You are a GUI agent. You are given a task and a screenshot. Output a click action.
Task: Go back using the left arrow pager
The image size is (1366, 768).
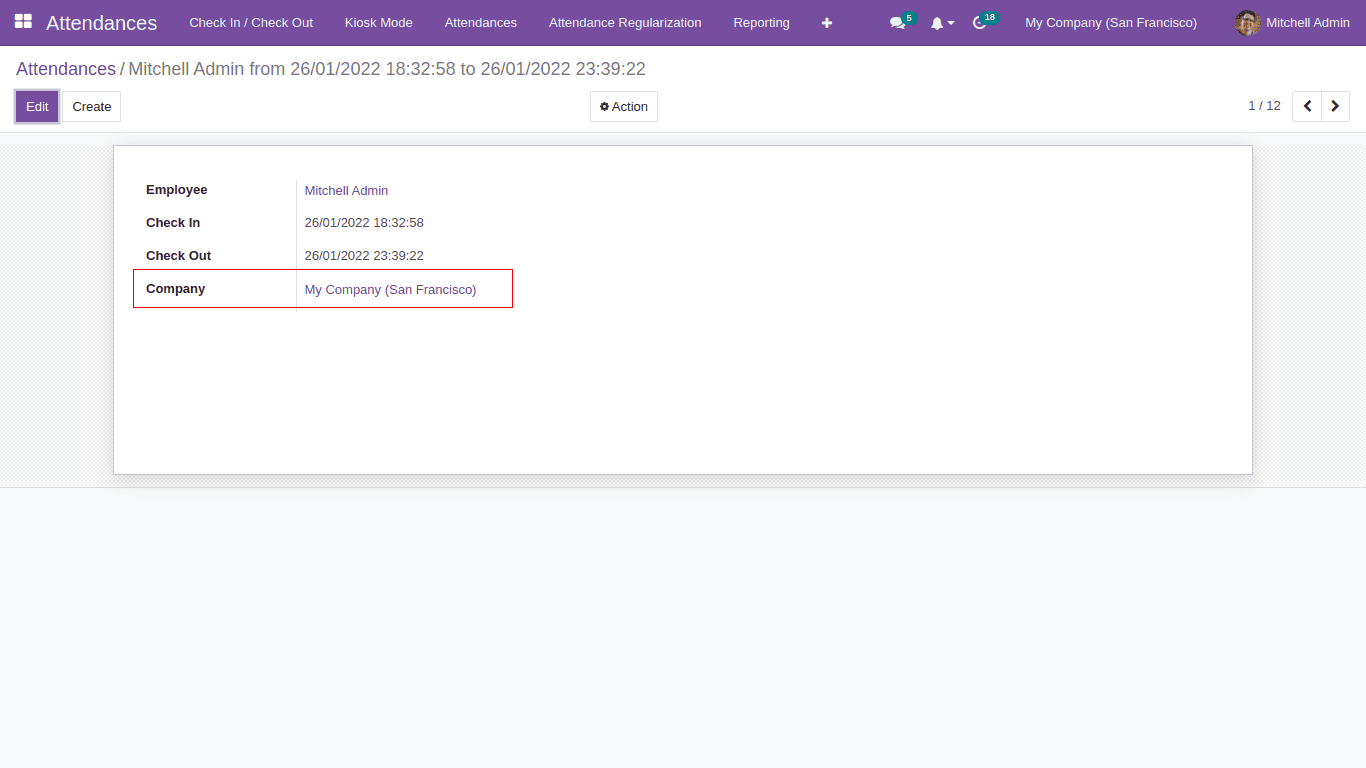1307,106
